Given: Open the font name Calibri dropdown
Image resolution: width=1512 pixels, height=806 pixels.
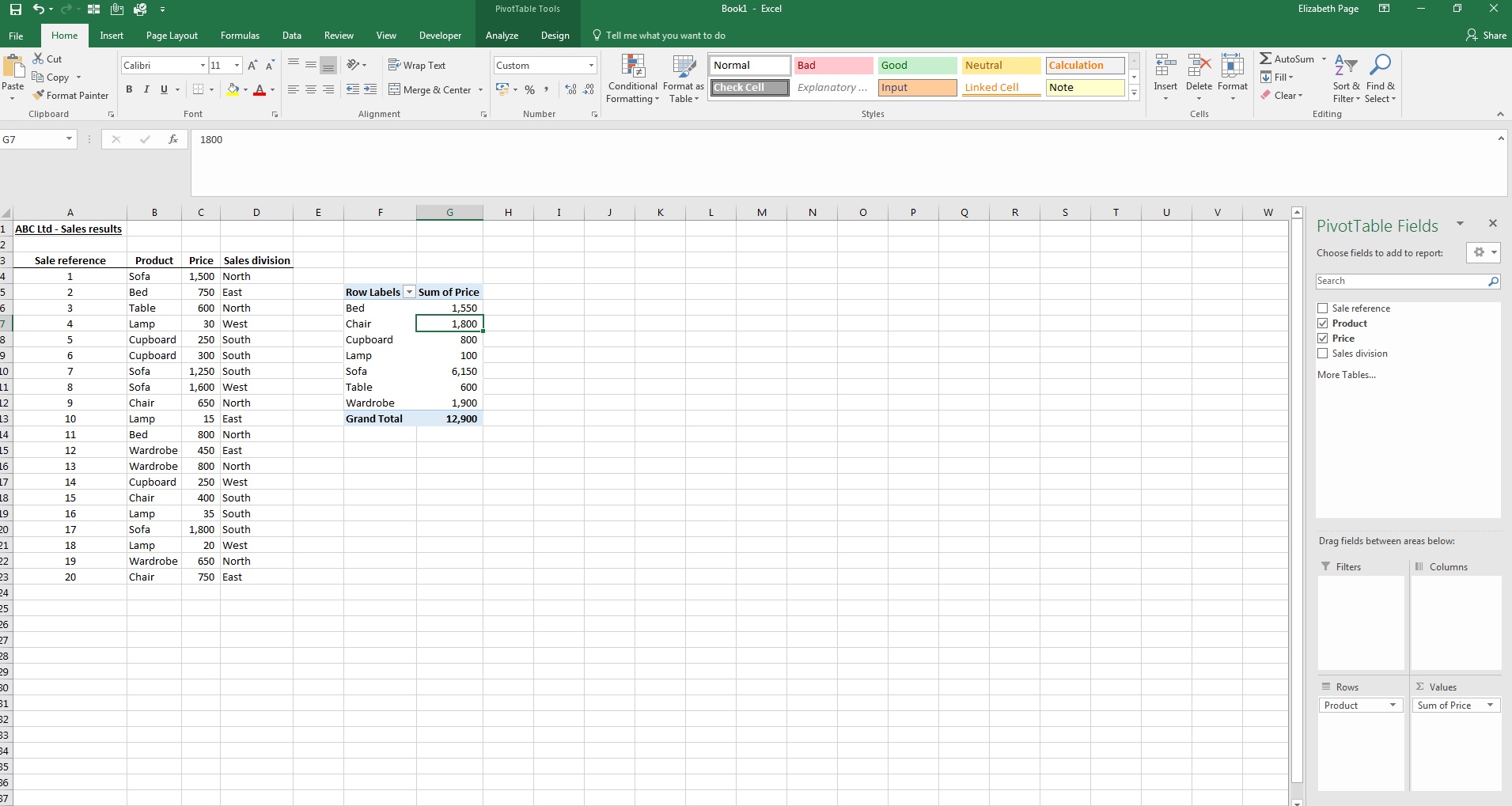Looking at the screenshot, I should [x=203, y=65].
